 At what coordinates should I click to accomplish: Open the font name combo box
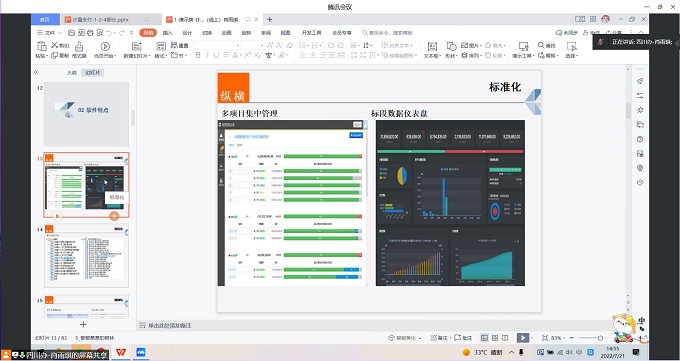click(x=216, y=45)
